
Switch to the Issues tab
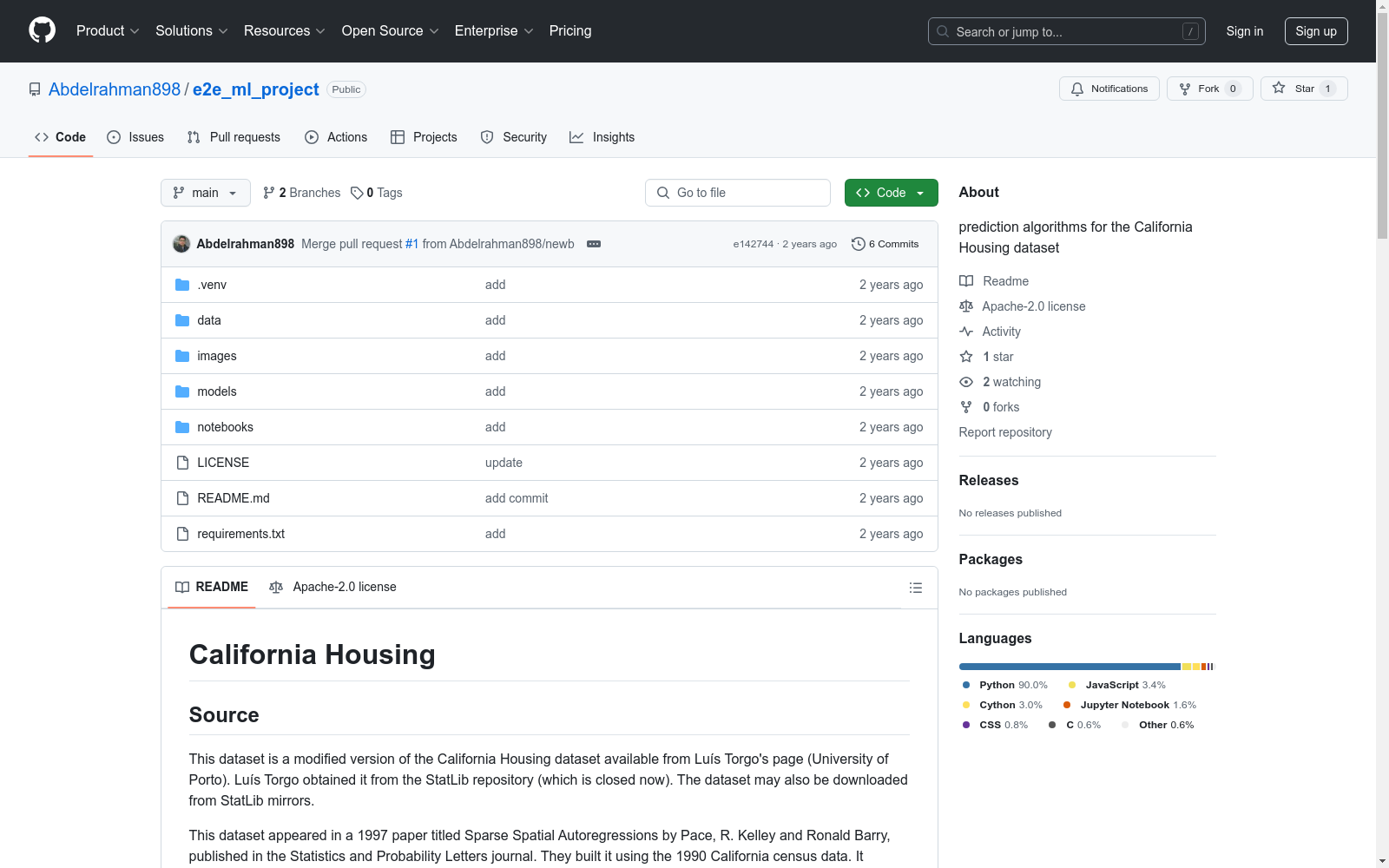pos(135,137)
